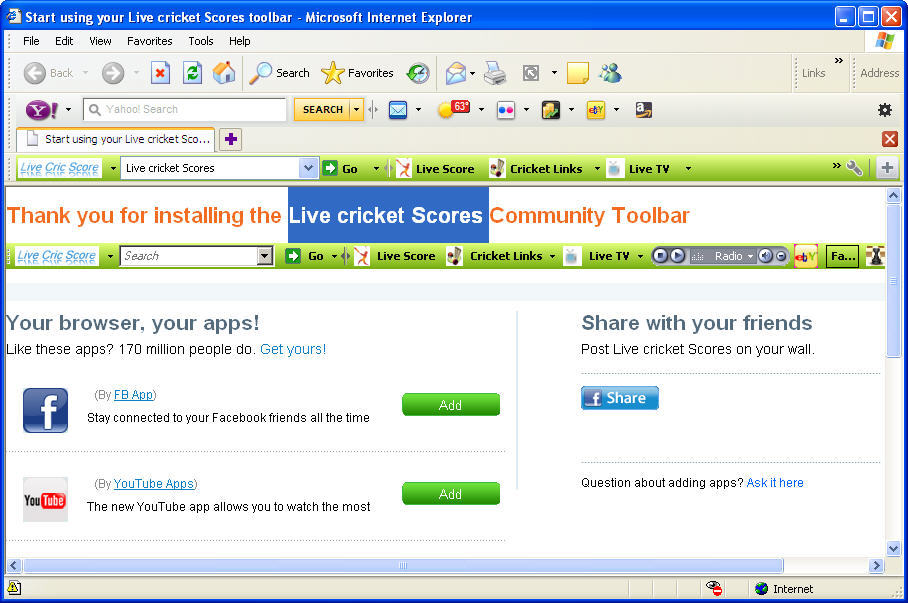
Task: Open the Flickr icon on the Yahoo toolbar
Action: coord(505,111)
